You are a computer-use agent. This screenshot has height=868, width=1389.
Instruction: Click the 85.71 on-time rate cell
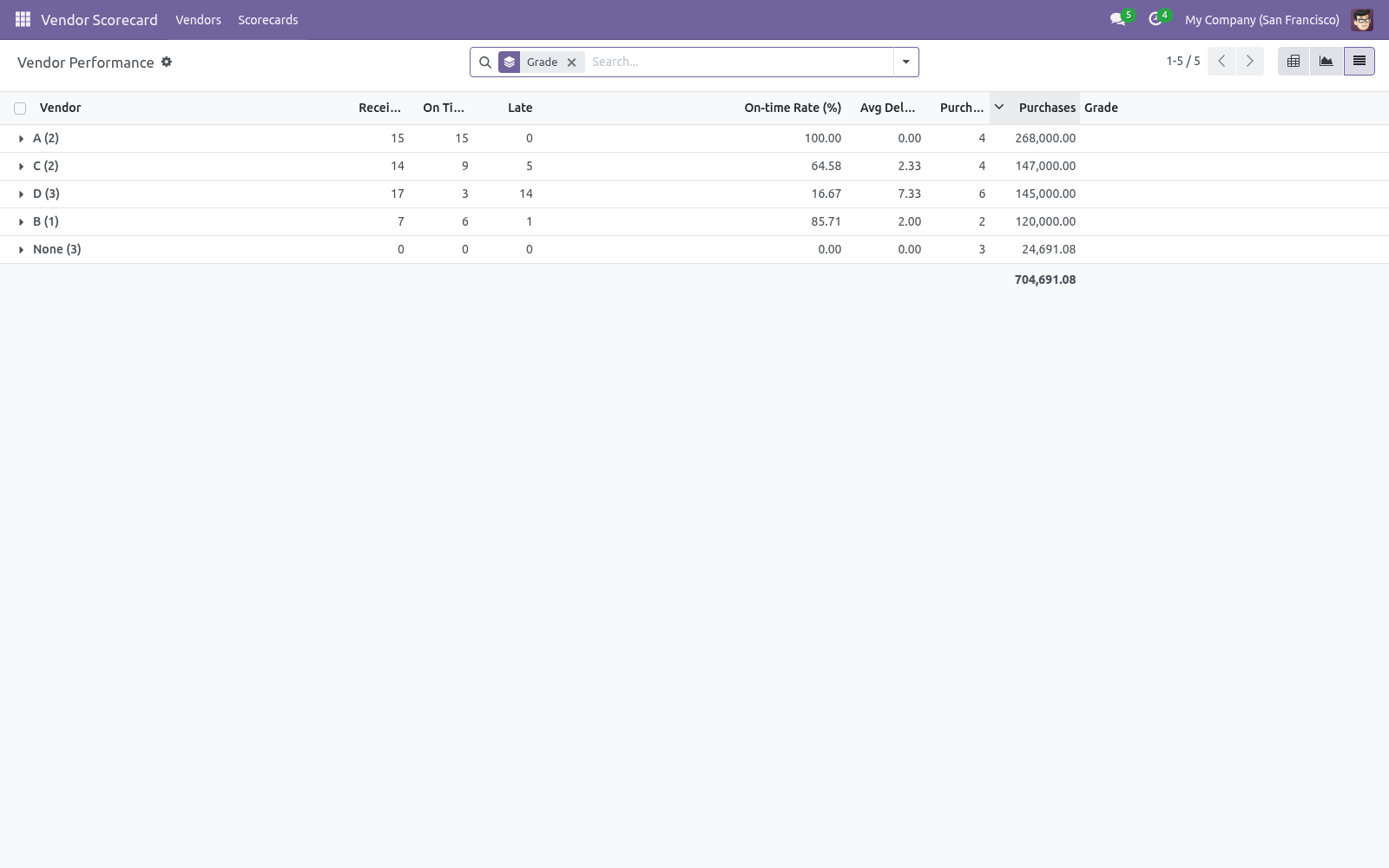826,221
